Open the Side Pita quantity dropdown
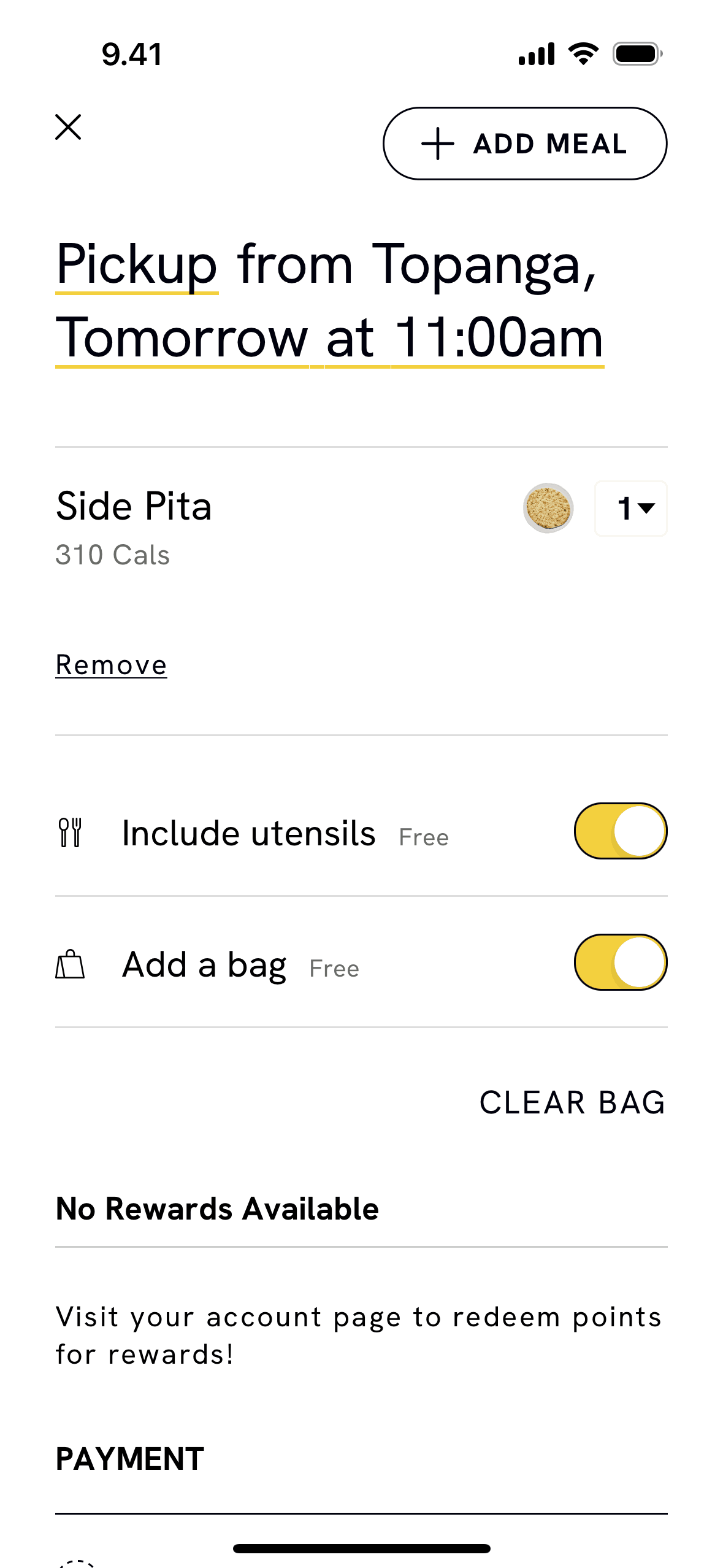723x1568 pixels. pos(631,509)
